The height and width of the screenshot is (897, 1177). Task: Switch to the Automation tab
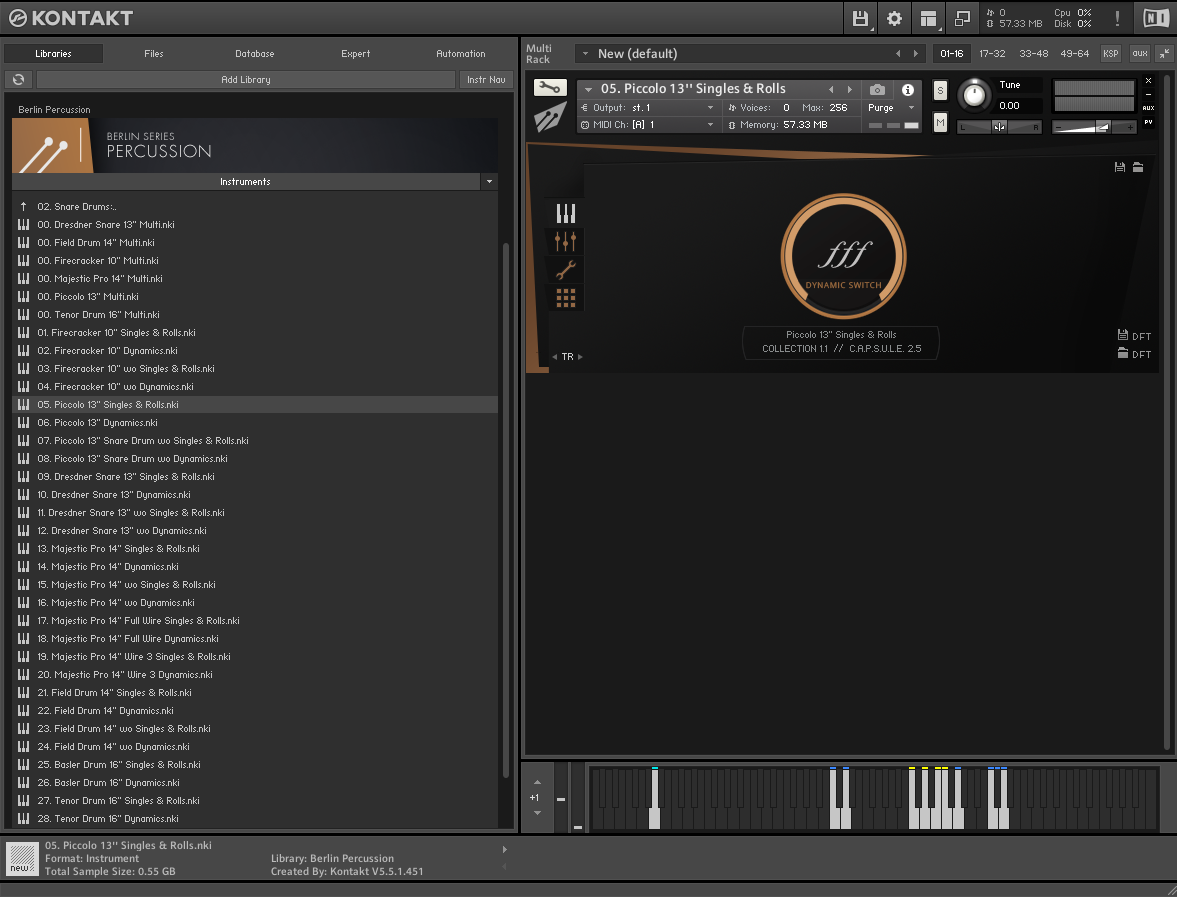click(461, 53)
